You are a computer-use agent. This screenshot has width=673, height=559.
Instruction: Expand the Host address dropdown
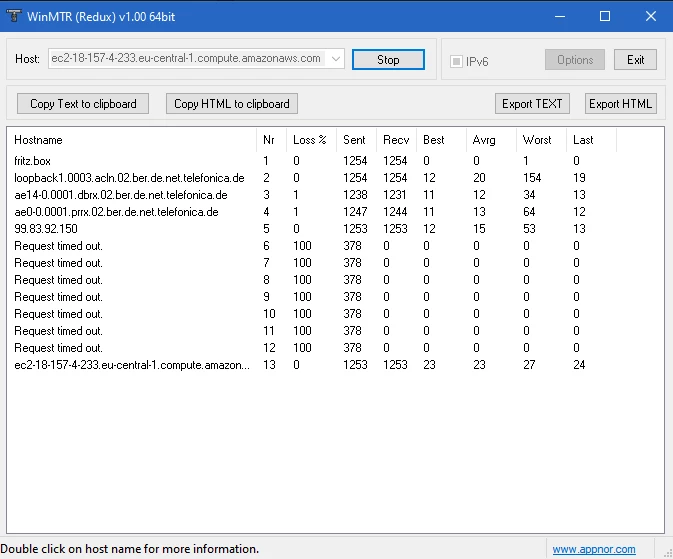335,59
